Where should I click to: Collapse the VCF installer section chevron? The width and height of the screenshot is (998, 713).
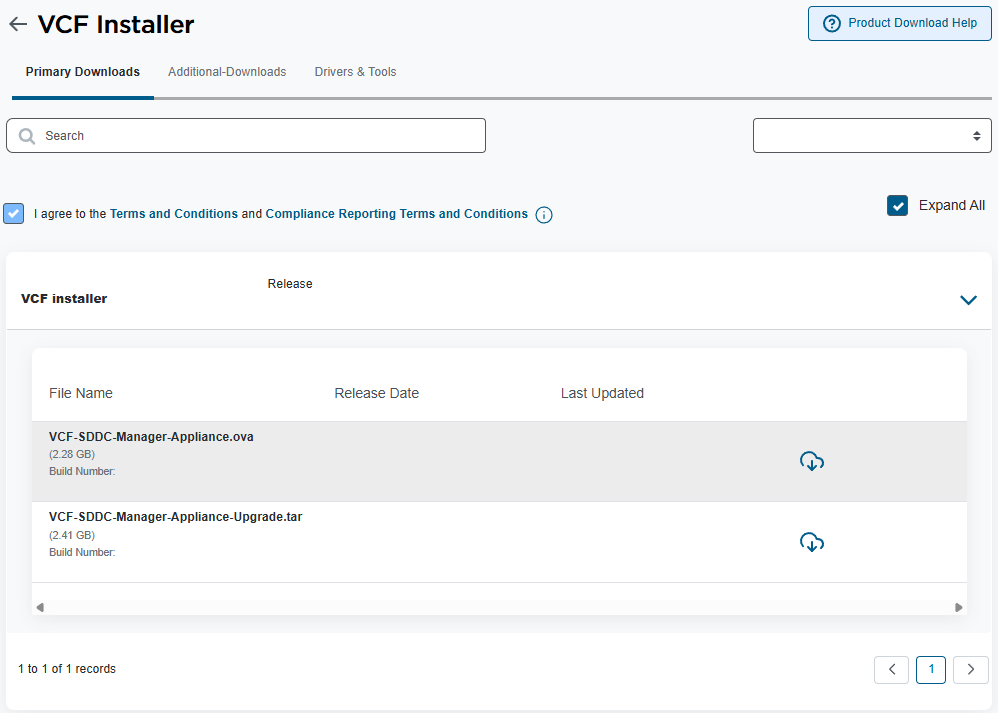point(968,300)
